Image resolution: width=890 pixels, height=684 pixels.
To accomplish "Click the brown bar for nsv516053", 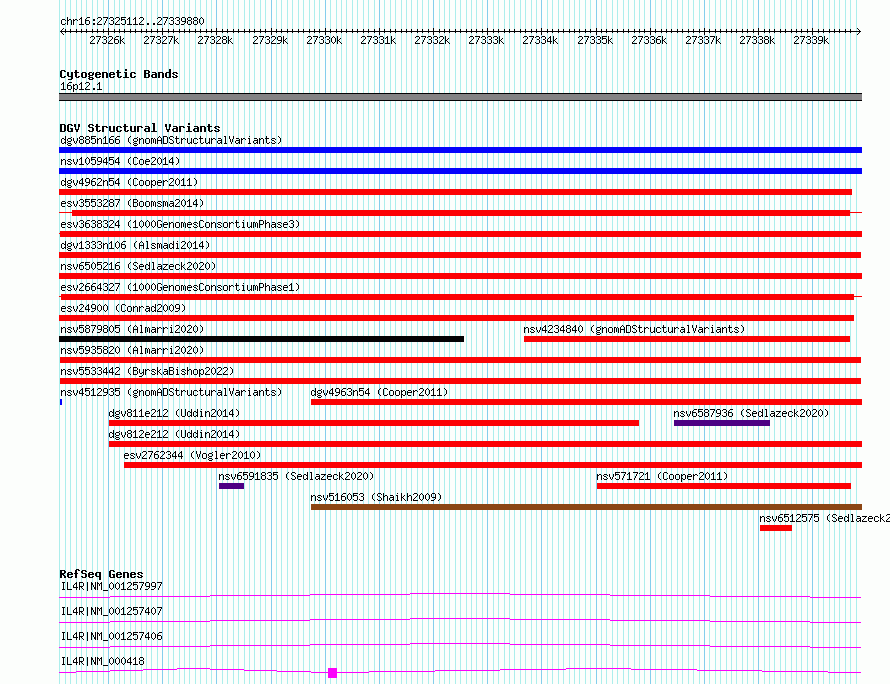I will [586, 507].
